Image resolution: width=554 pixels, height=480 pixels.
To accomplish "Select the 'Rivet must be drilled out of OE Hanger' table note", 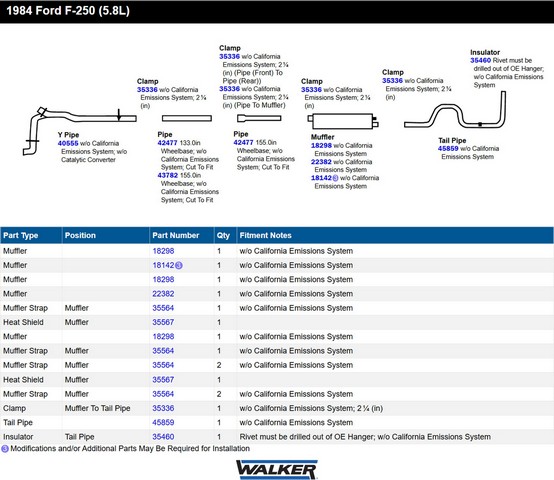I will coord(365,437).
